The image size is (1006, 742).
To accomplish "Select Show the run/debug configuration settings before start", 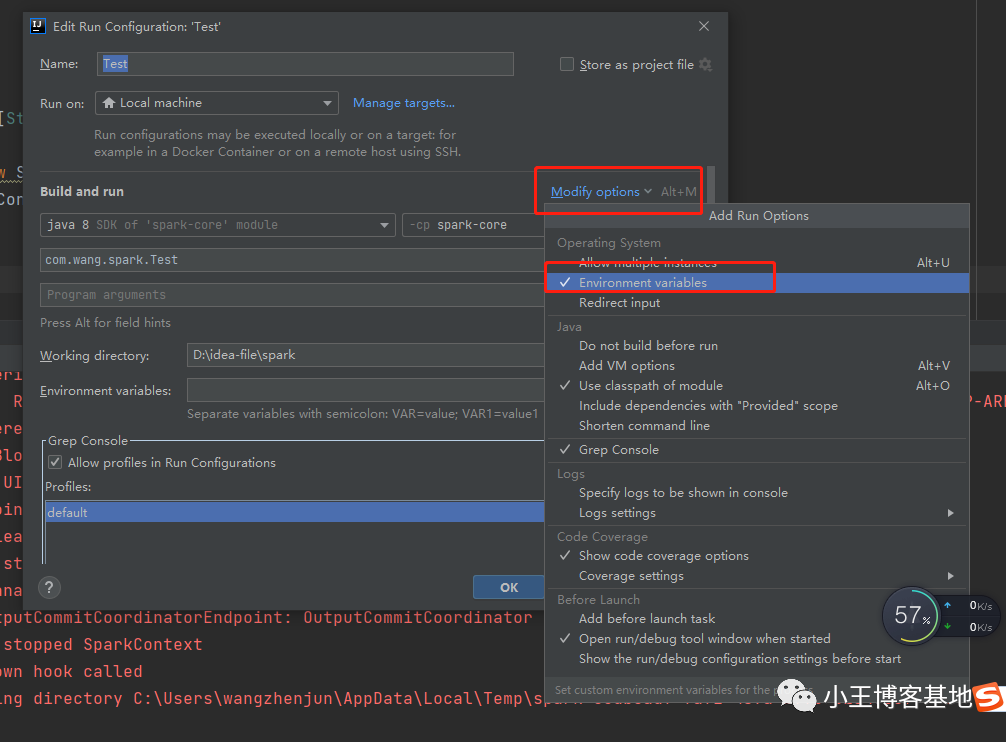I will [756, 659].
